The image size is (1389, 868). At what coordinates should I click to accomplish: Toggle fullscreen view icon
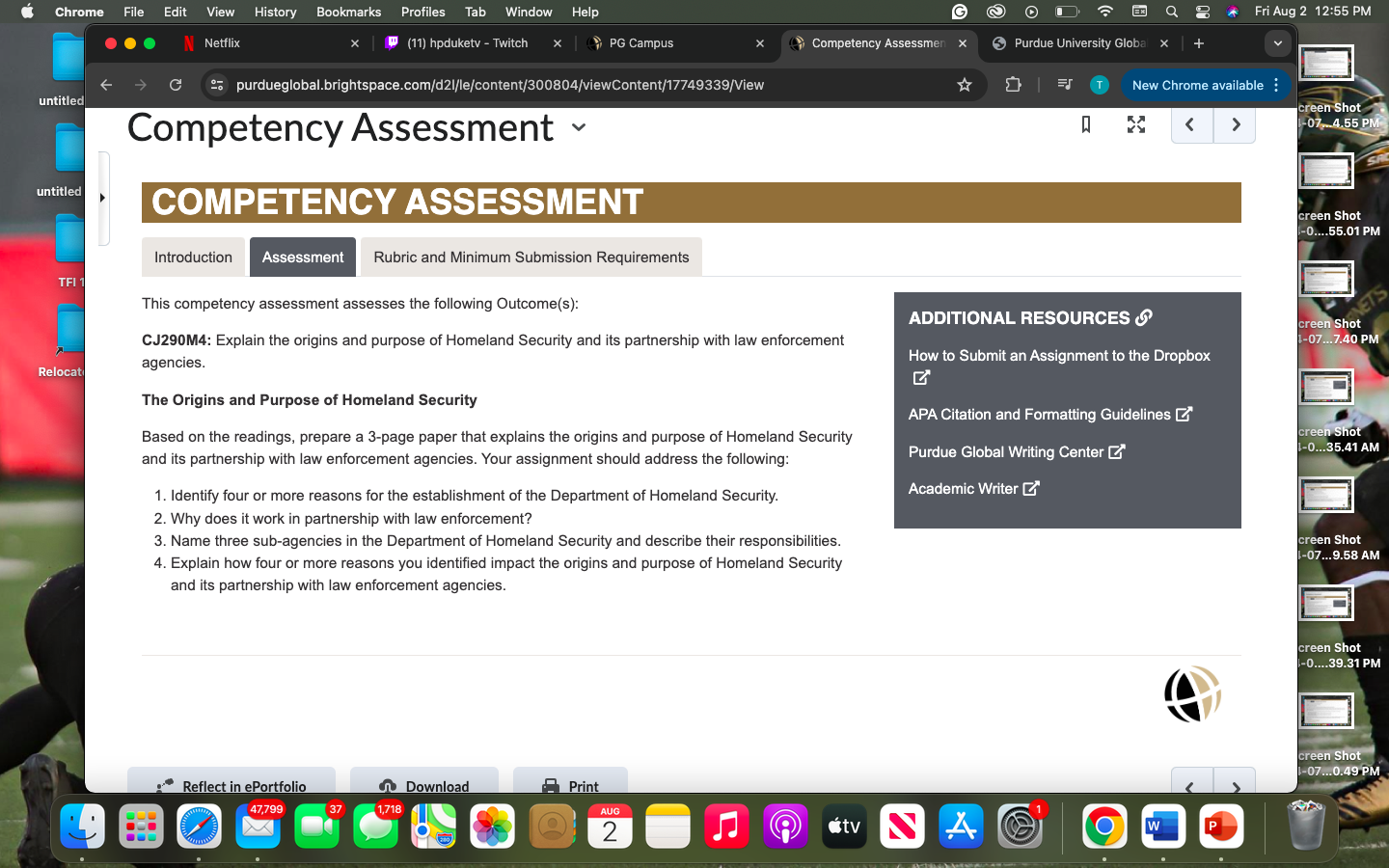pos(1136,124)
